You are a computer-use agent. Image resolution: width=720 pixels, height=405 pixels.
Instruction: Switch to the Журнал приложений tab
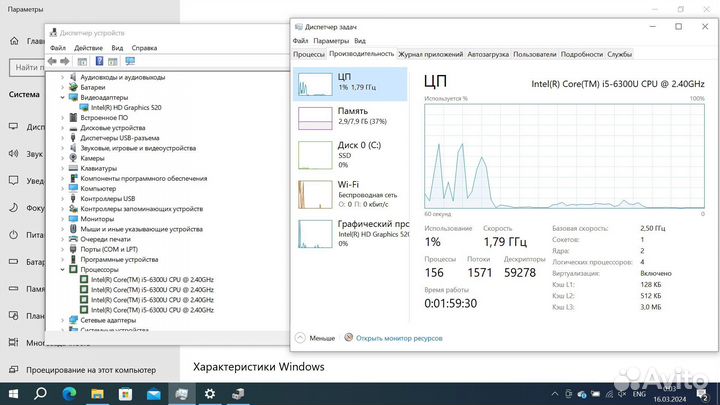tap(430, 54)
